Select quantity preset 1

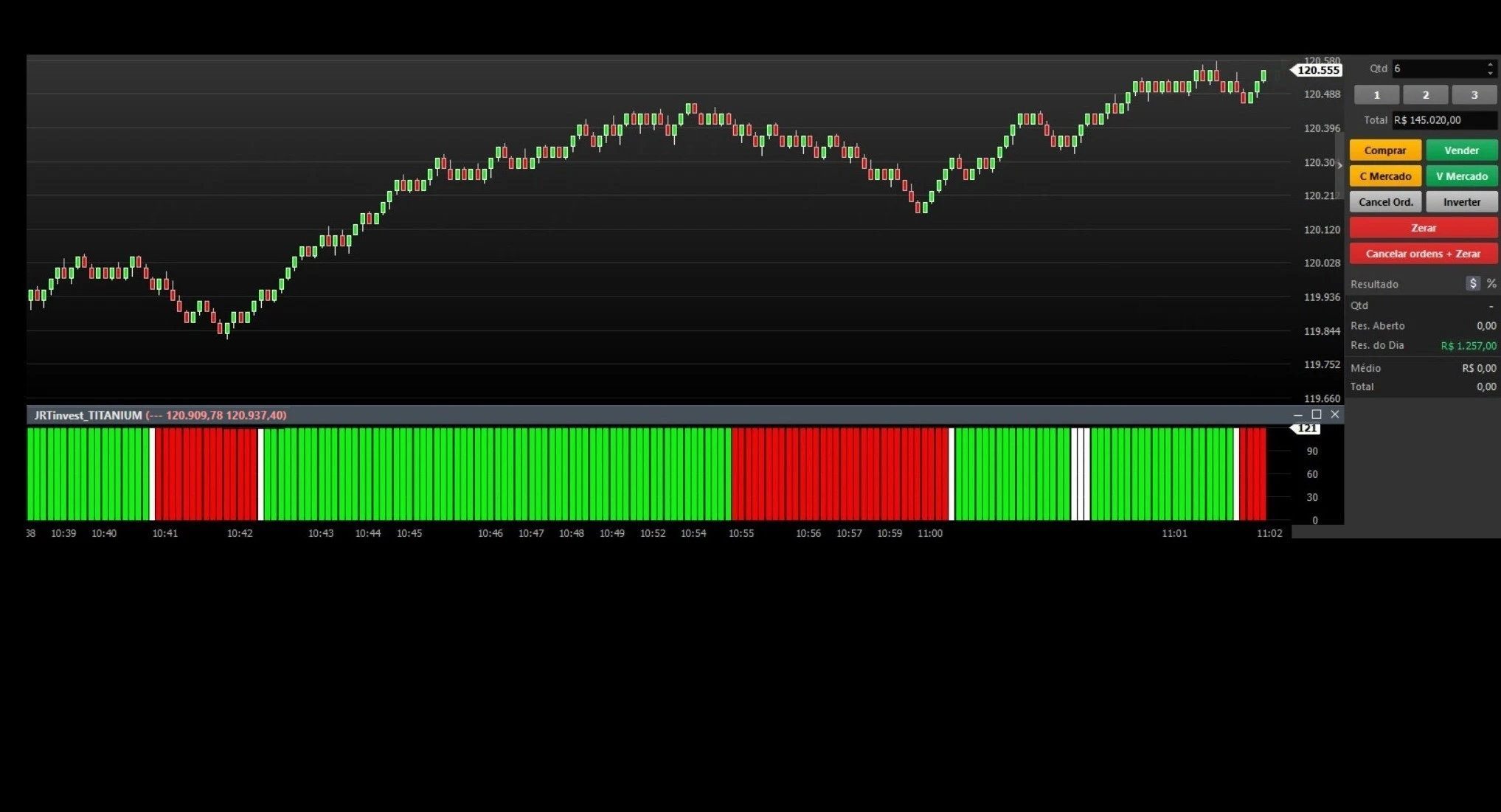[x=1376, y=95]
